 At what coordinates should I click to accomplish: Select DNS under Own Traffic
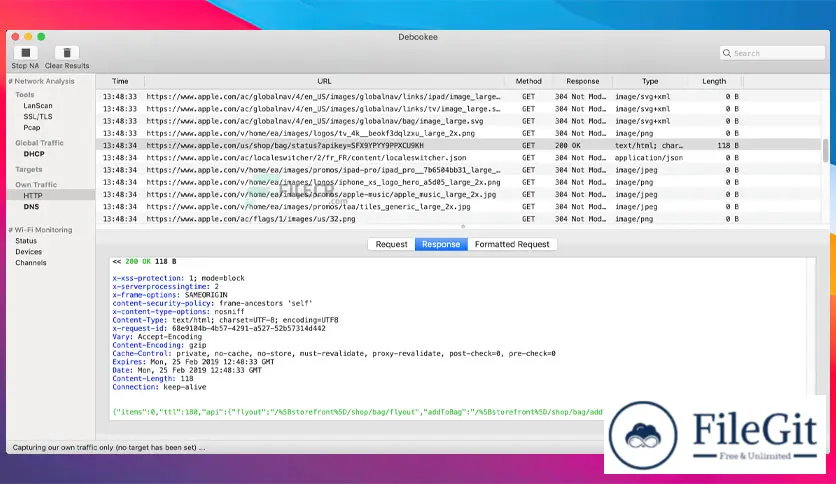(31, 206)
